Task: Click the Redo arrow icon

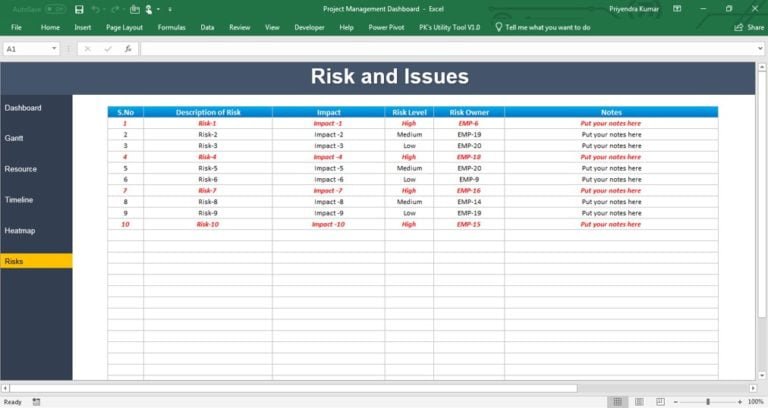Action: tap(115, 9)
